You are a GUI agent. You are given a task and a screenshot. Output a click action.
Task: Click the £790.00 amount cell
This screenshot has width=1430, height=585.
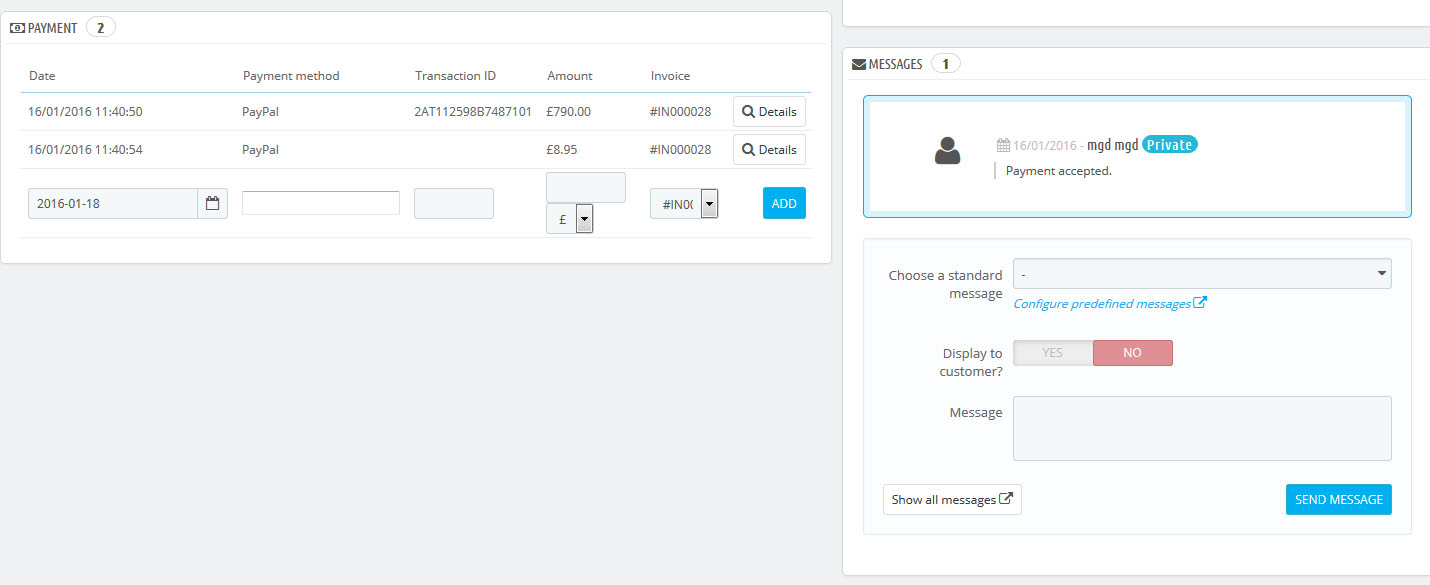tap(569, 112)
